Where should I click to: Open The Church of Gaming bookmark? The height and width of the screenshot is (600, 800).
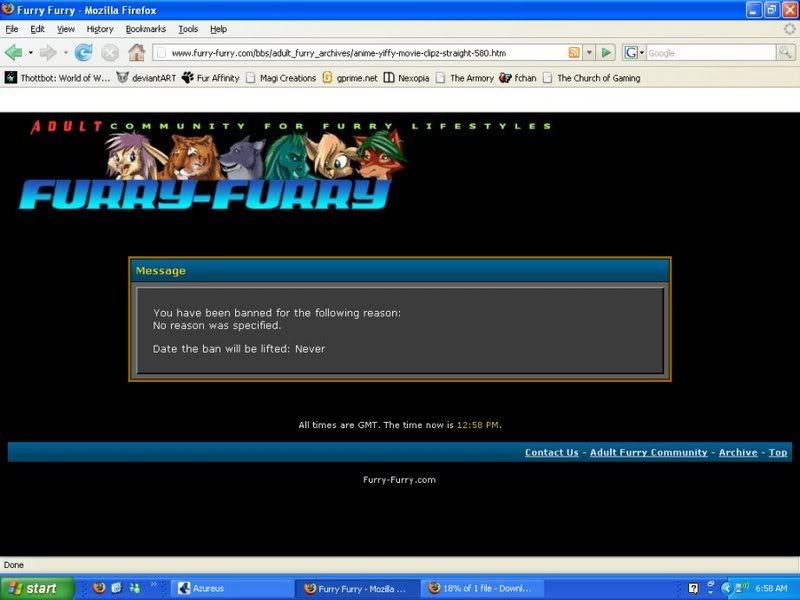pyautogui.click(x=591, y=78)
